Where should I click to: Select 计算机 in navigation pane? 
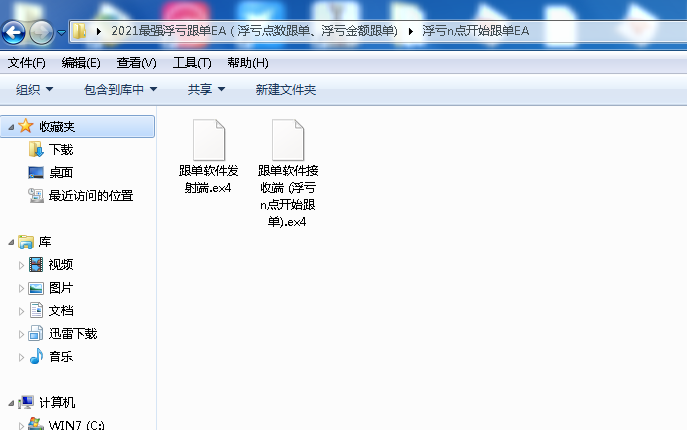point(57,402)
